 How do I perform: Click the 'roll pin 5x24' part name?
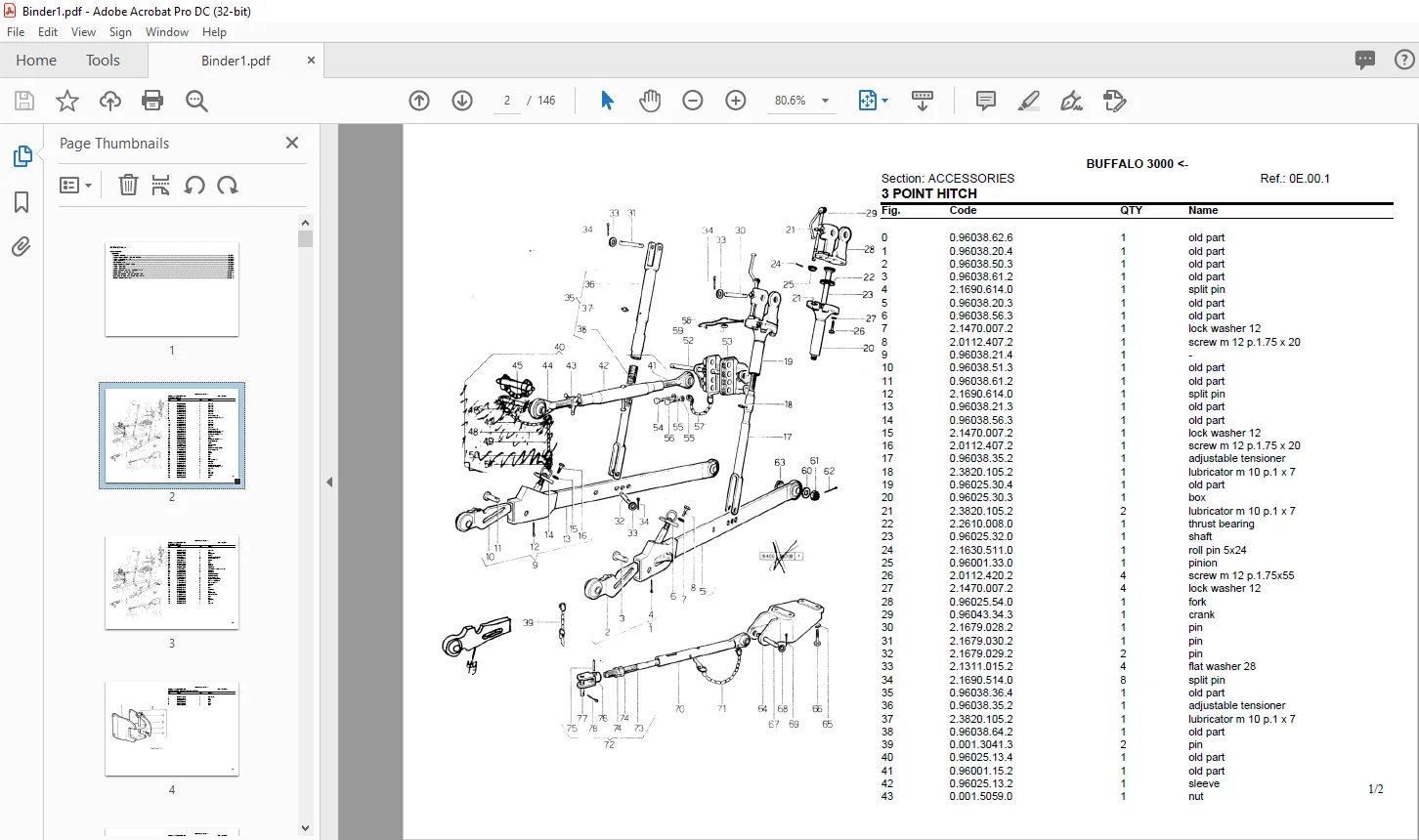click(x=1218, y=550)
